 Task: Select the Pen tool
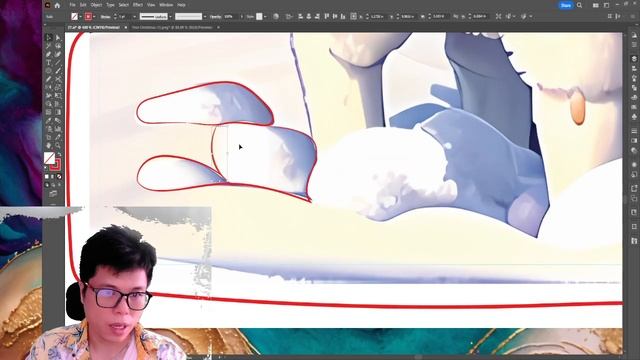pos(49,54)
